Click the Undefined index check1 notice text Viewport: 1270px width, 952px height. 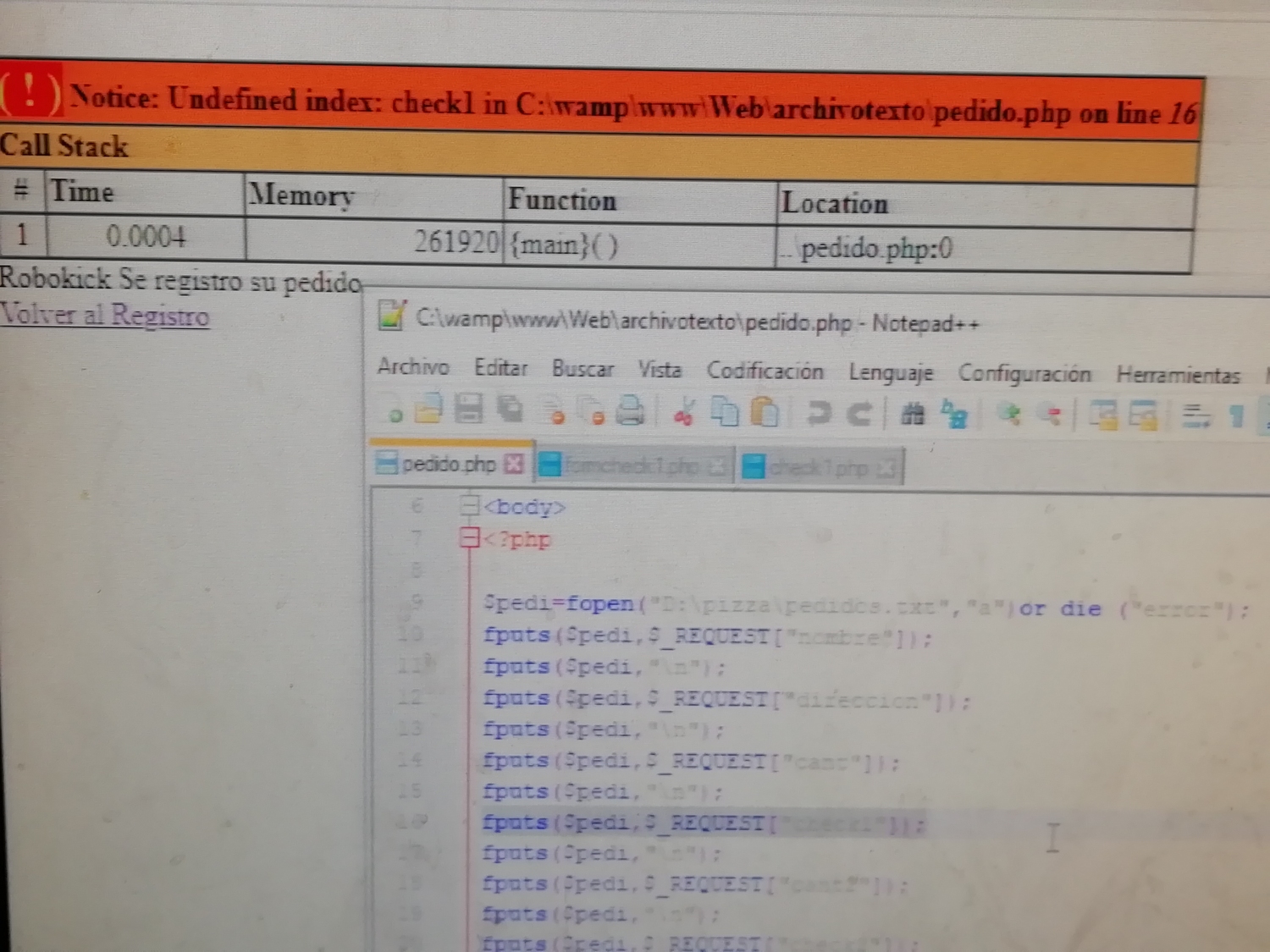point(632,107)
